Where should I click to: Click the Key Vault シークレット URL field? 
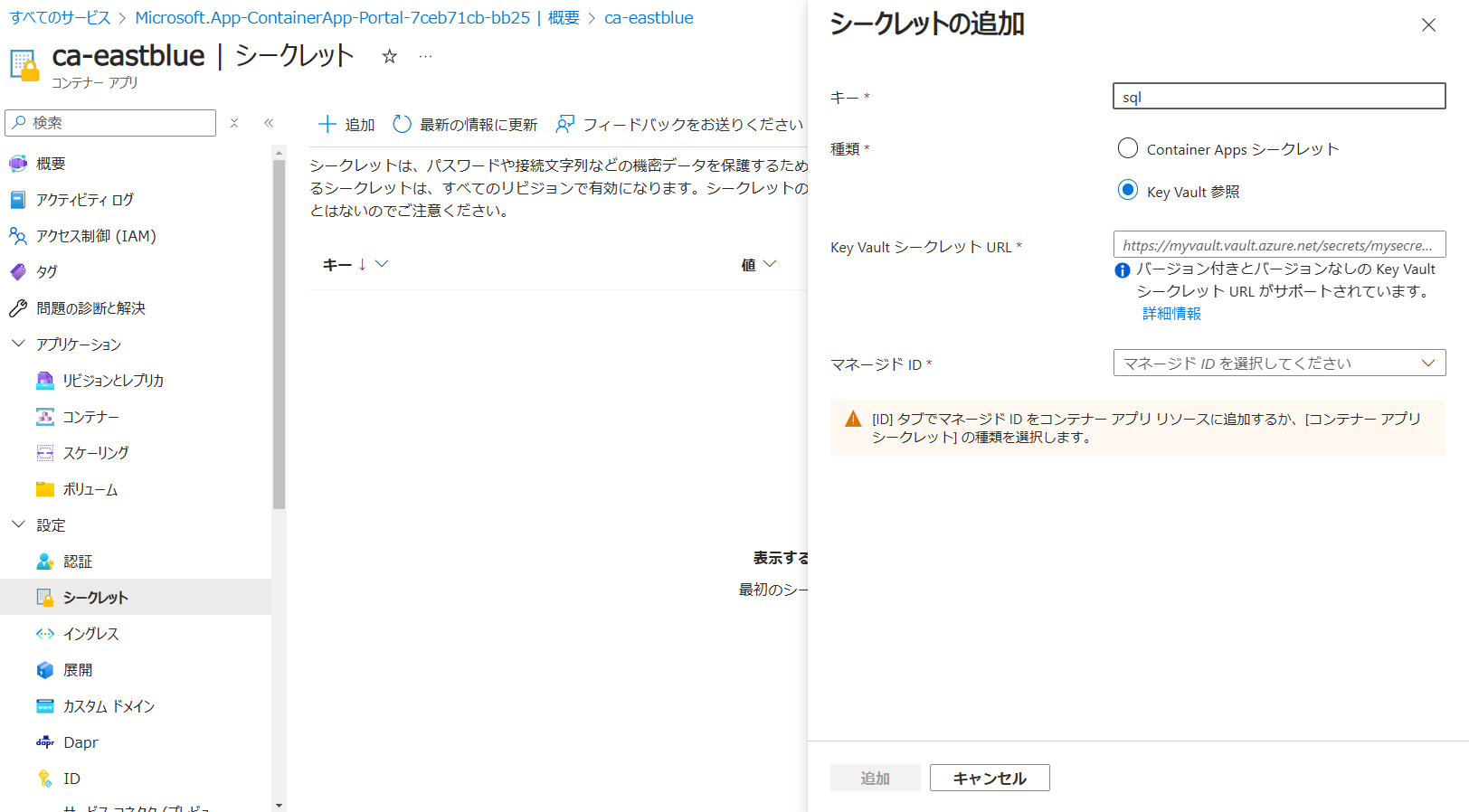click(1279, 245)
